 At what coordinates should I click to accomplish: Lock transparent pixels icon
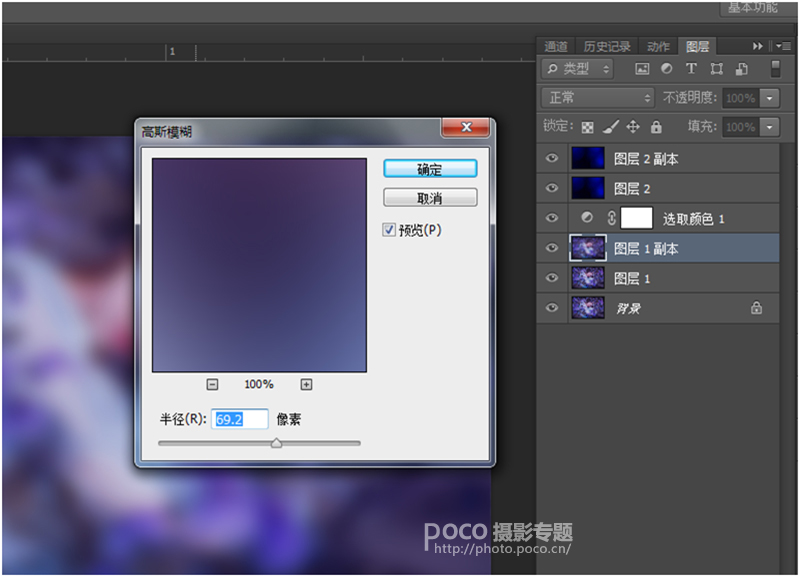click(x=587, y=127)
